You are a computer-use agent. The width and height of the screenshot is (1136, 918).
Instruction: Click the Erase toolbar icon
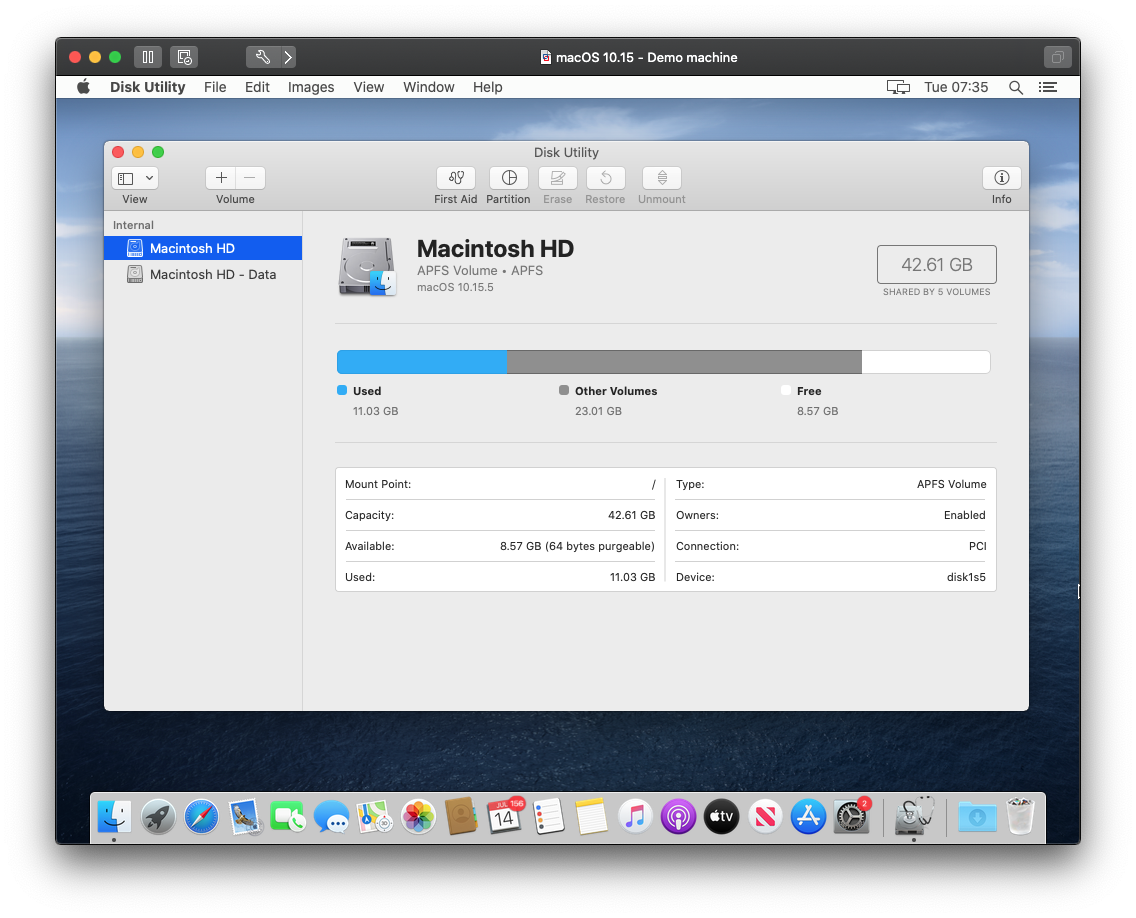click(558, 178)
